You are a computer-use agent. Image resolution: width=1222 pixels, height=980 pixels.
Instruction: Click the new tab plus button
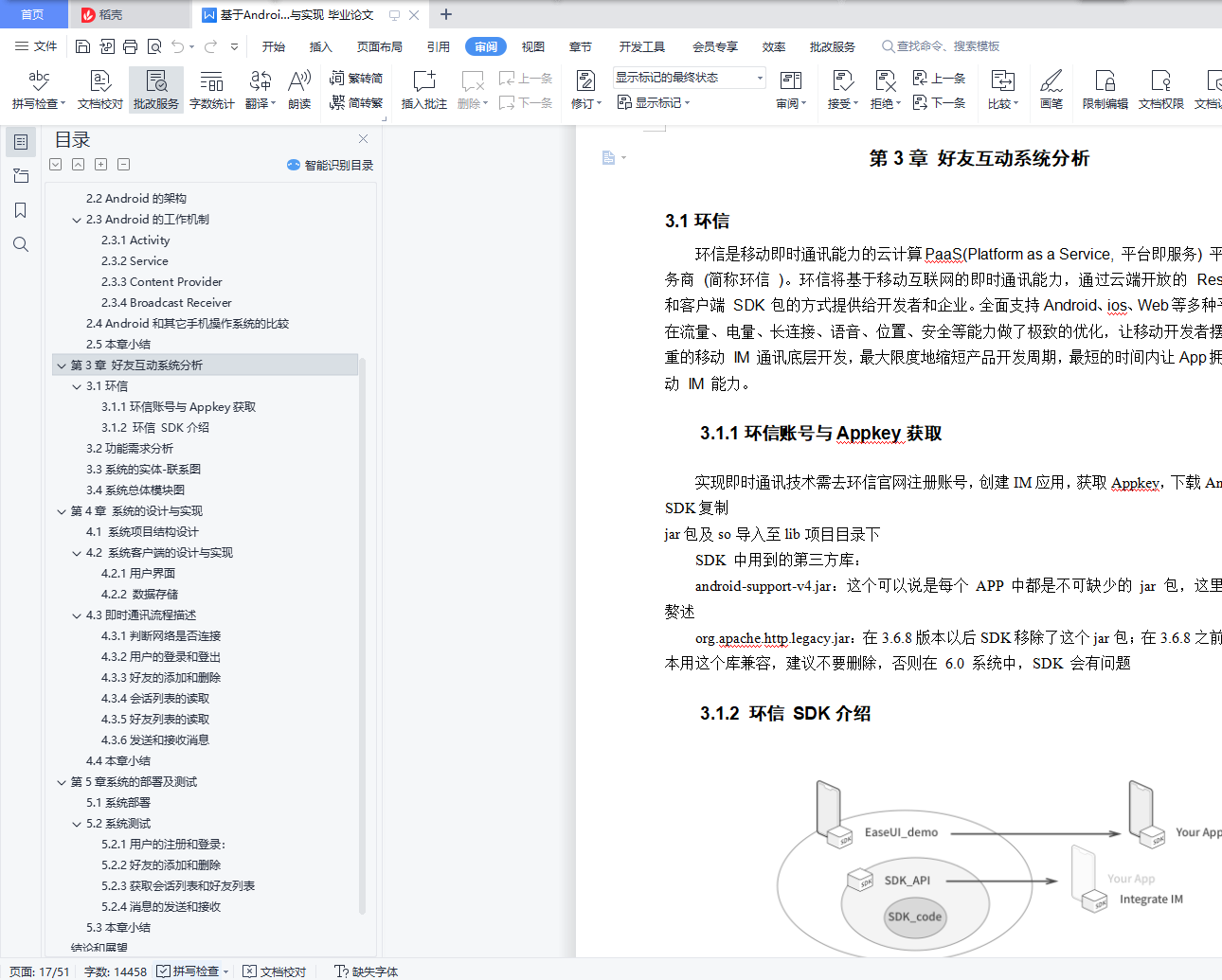point(446,14)
